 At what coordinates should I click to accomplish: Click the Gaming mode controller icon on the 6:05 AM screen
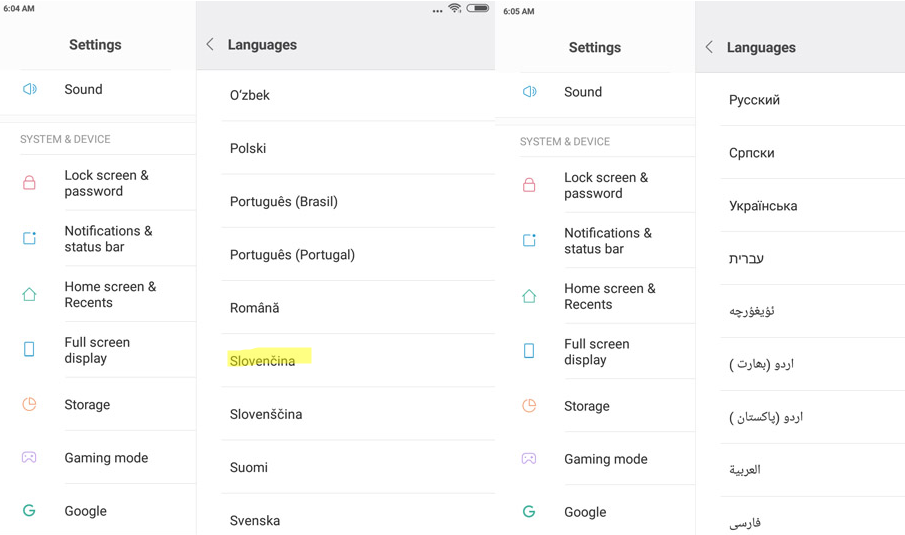click(529, 459)
